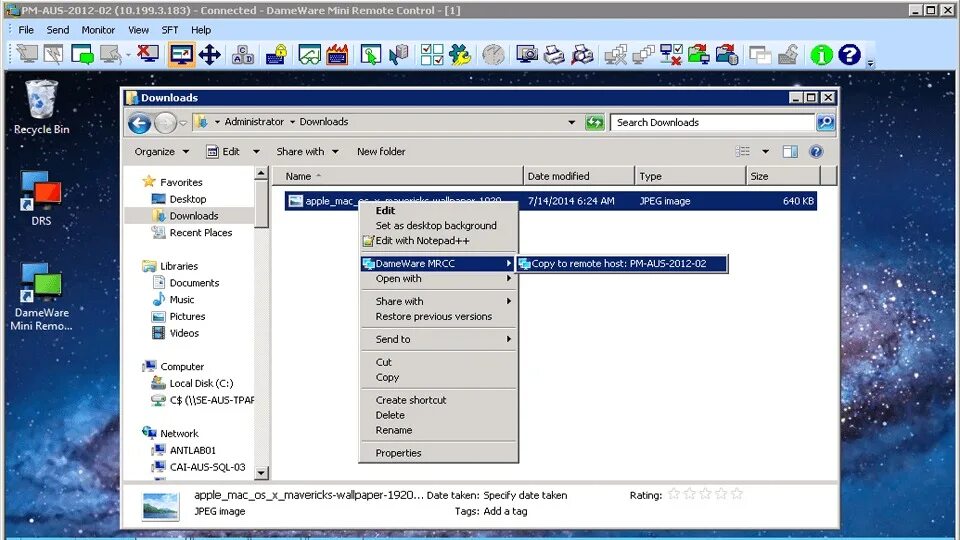
Task: Choose Set as desktop background
Action: (436, 225)
